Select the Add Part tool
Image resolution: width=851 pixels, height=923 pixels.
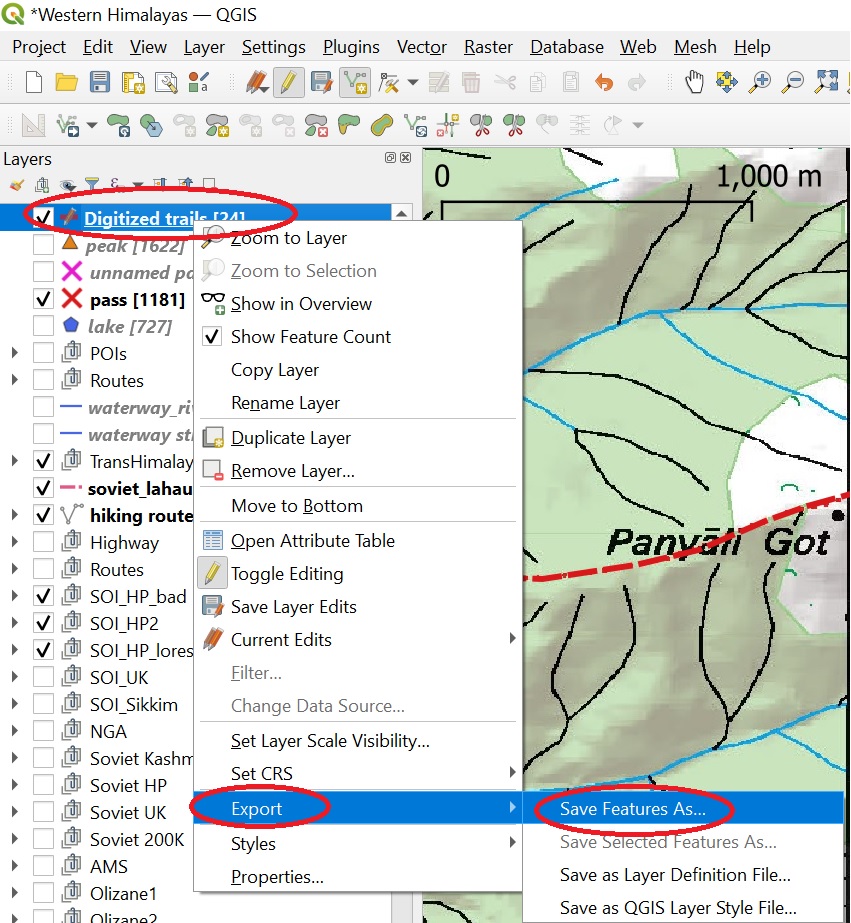tap(218, 125)
